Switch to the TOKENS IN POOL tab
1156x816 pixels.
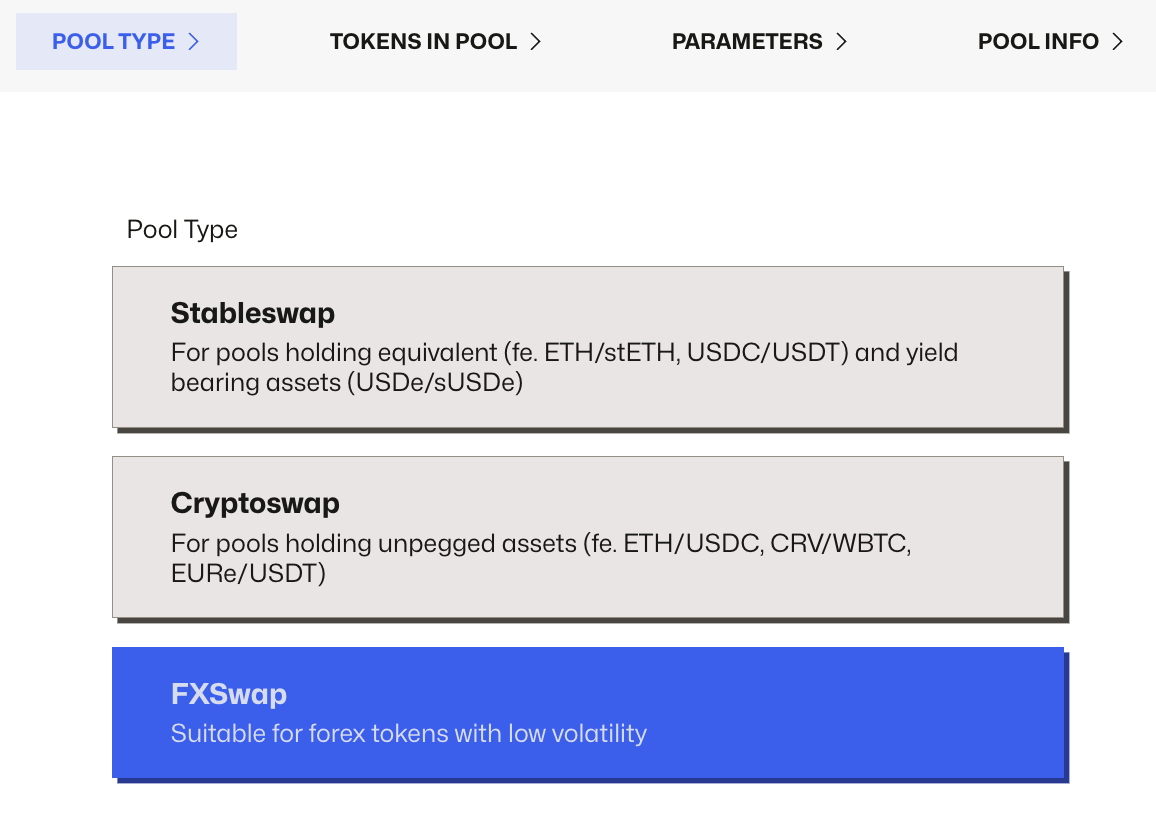(x=422, y=41)
